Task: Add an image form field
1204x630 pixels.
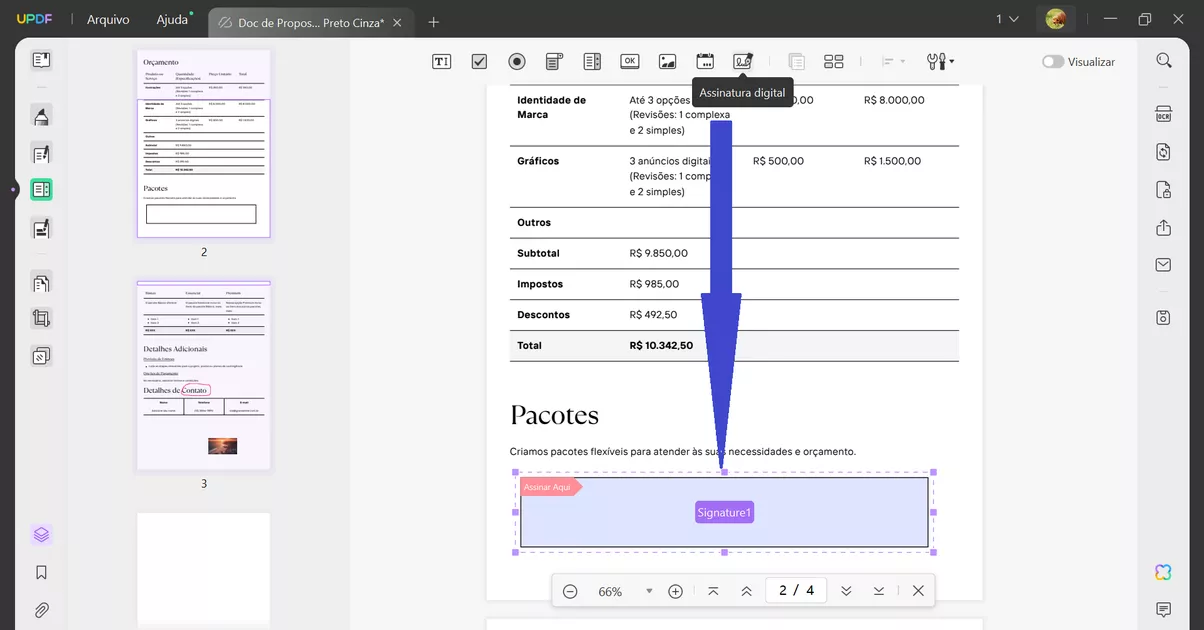Action: pyautogui.click(x=668, y=61)
